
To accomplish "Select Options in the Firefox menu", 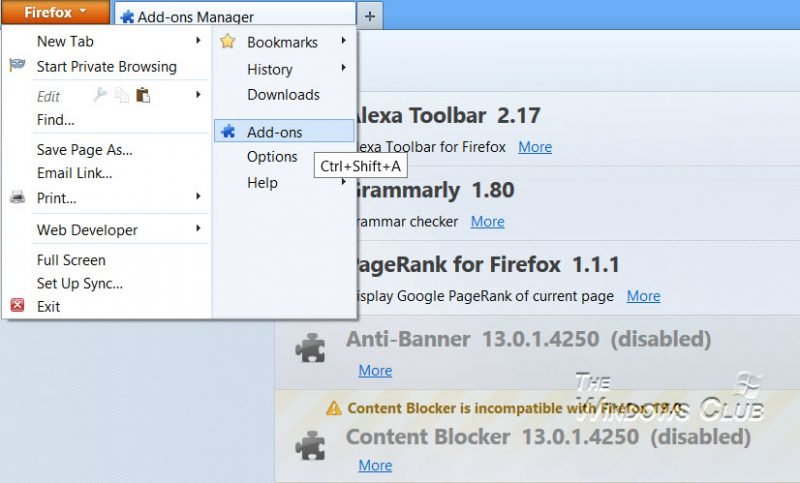I will (x=272, y=157).
